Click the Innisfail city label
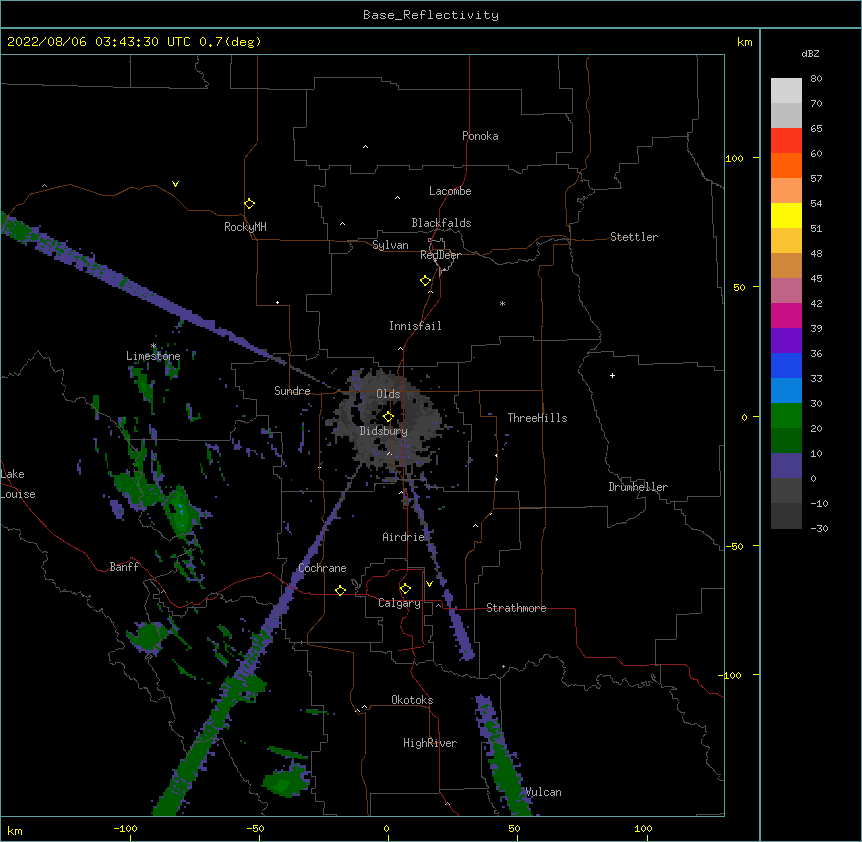Viewport: 862px width, 842px height. 415,326
